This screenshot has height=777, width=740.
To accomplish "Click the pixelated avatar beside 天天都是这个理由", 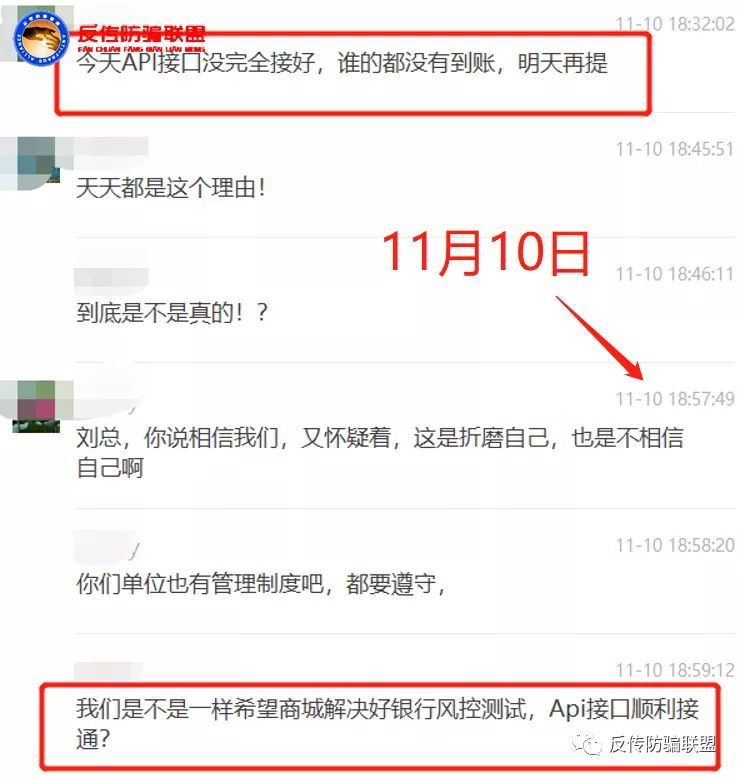I will pos(39,163).
